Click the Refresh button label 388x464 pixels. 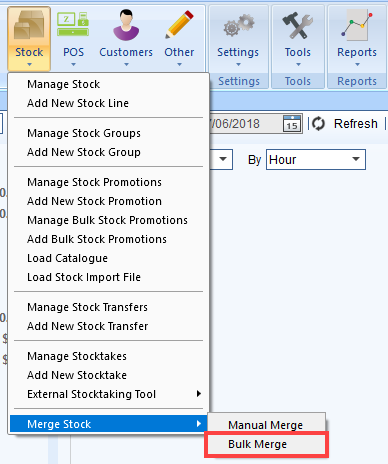coord(356,124)
